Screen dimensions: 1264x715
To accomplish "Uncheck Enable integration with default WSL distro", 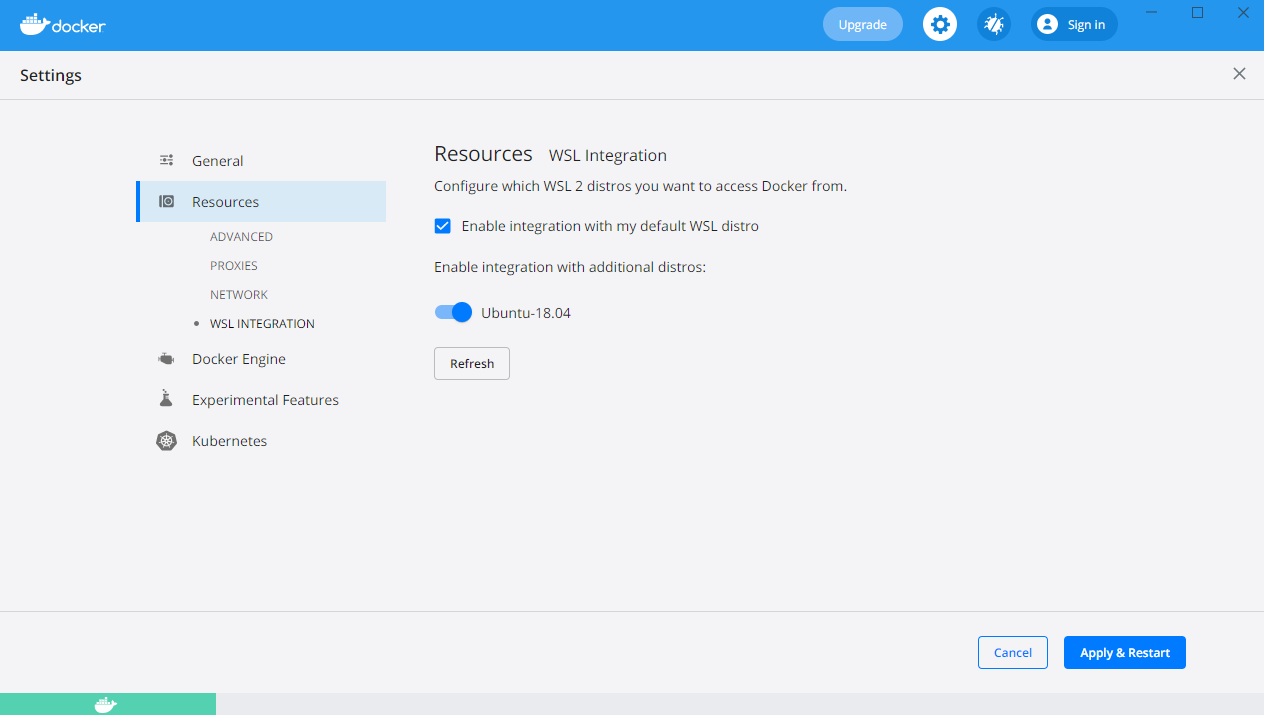I will pos(443,226).
